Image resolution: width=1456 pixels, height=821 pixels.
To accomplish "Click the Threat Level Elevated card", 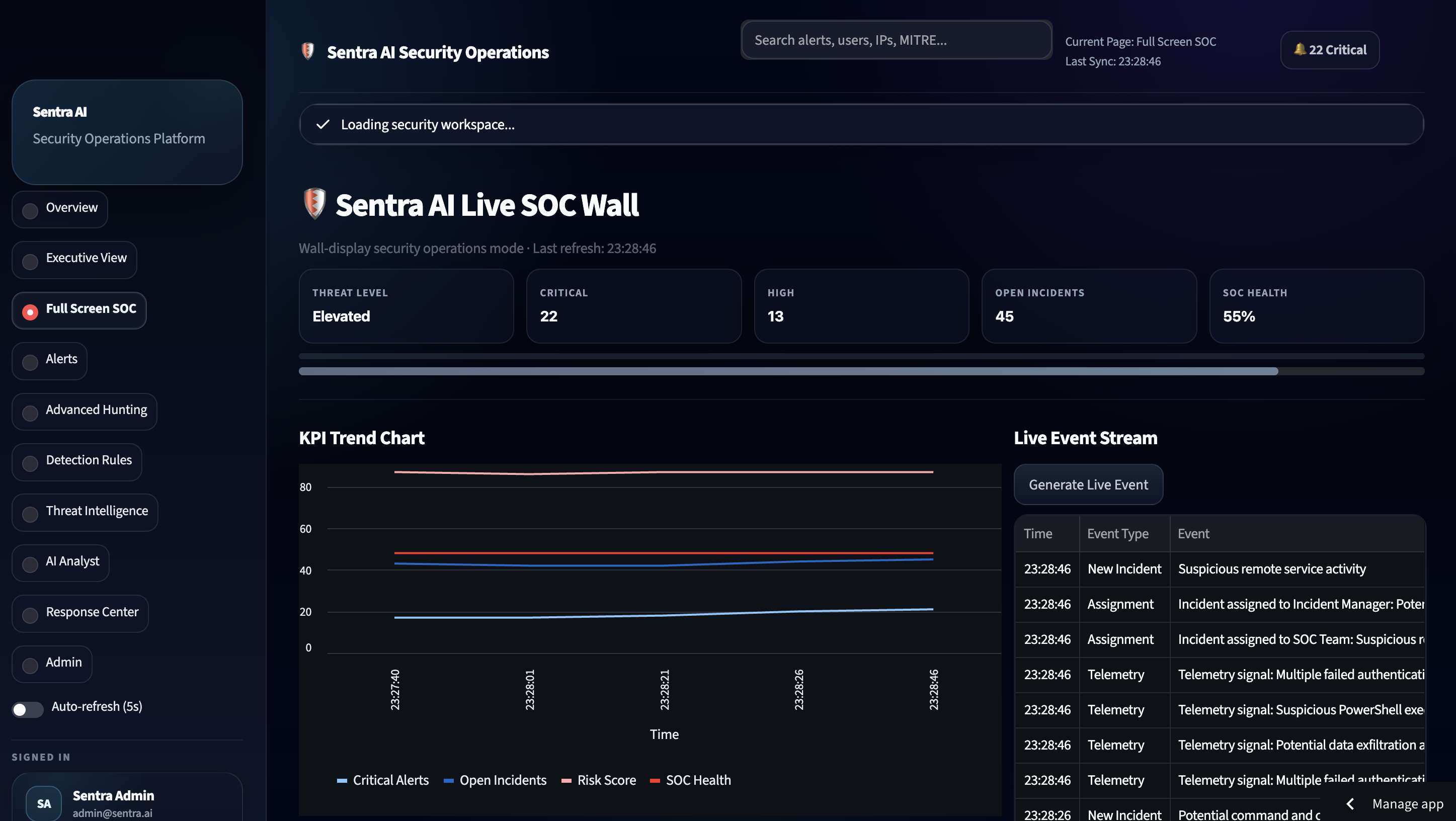I will [407, 306].
